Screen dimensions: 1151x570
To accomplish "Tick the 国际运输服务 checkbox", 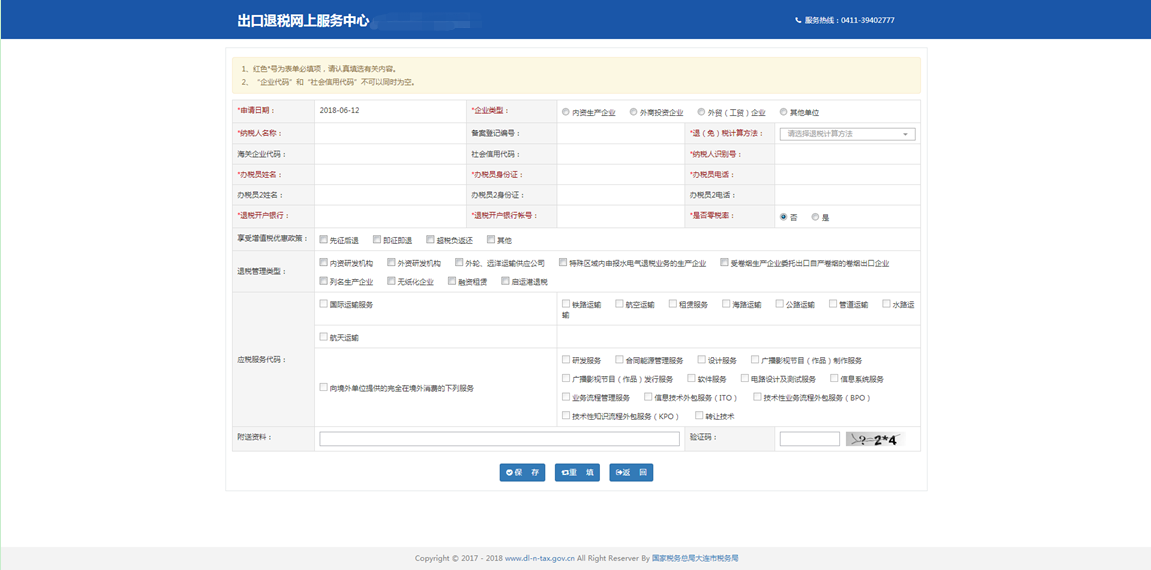I will 323,304.
